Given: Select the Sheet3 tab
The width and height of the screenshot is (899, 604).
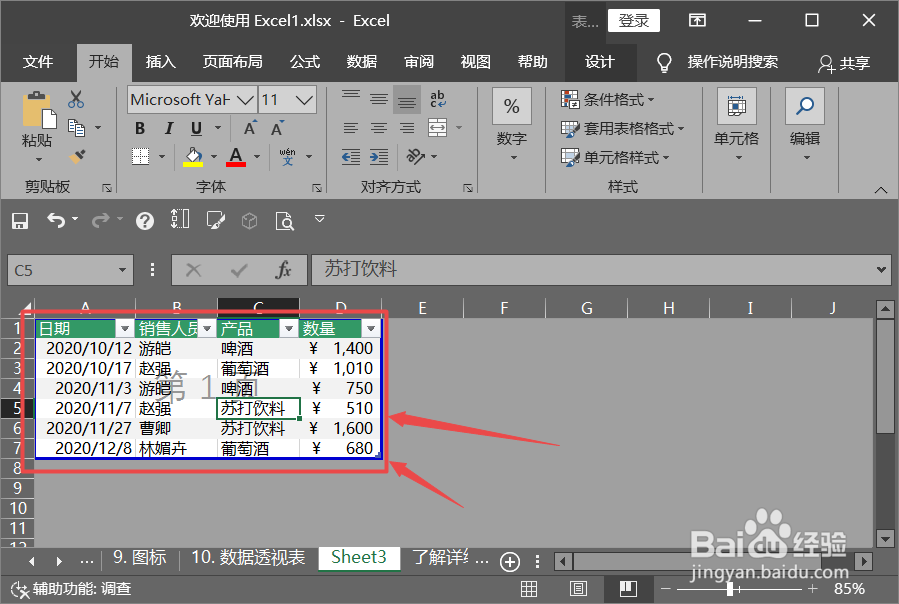Looking at the screenshot, I should point(358,558).
